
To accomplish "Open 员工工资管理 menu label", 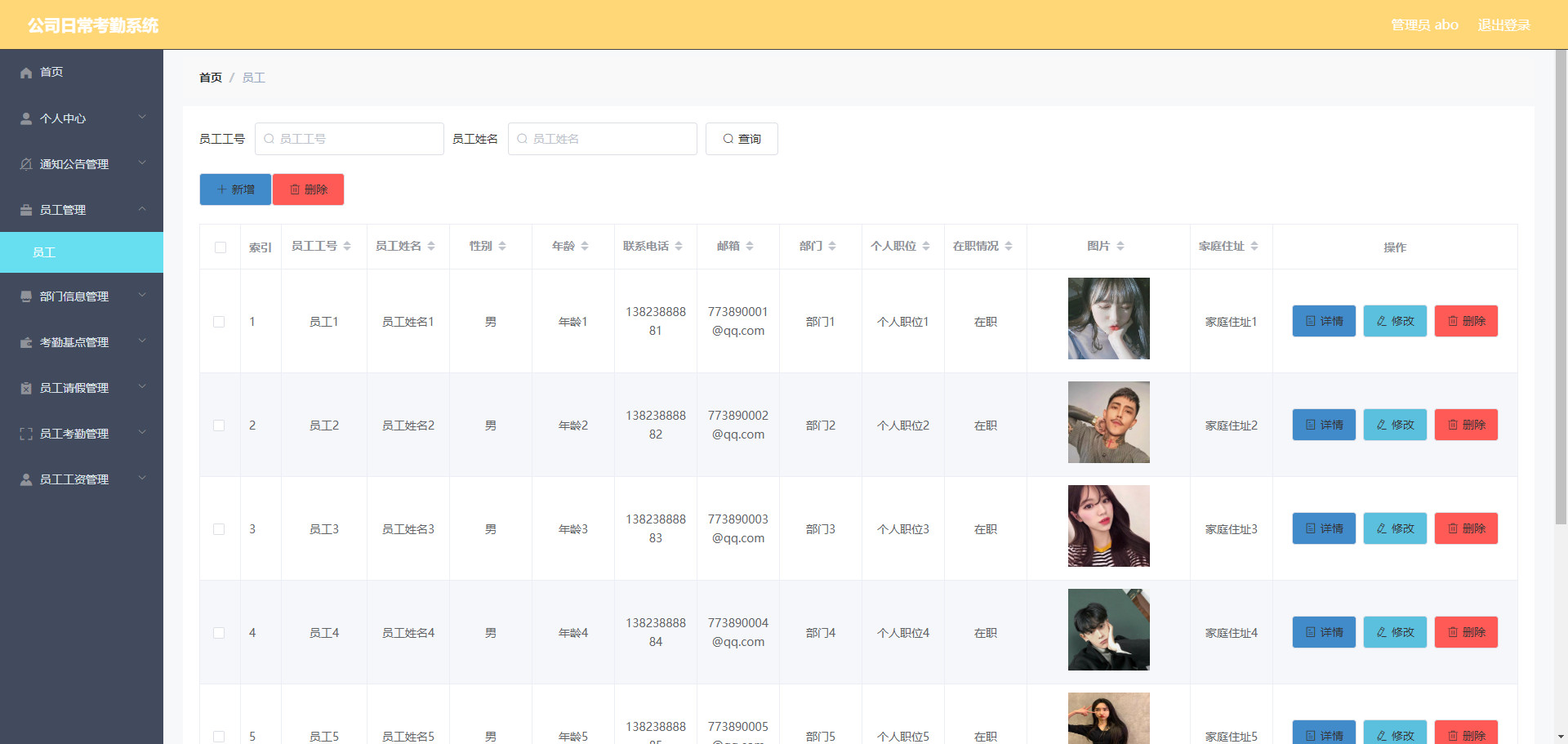I will tap(74, 479).
